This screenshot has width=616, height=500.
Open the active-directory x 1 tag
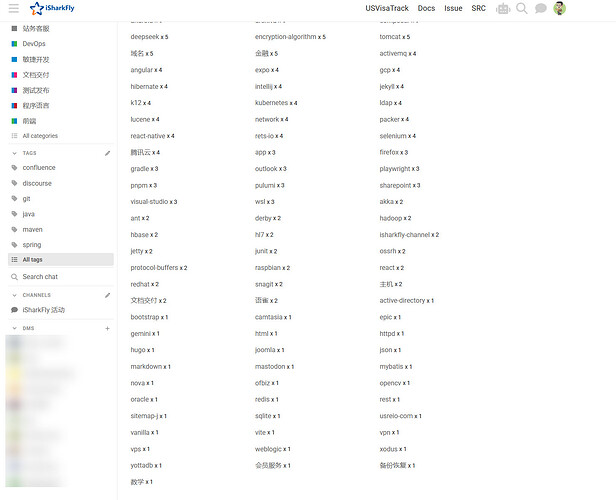pyautogui.click(x=407, y=300)
